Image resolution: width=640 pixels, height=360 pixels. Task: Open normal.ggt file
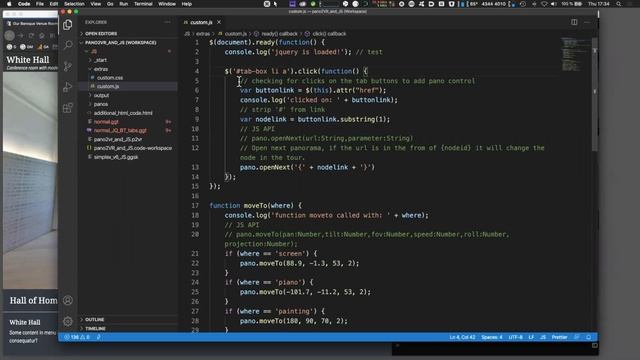tap(106, 122)
